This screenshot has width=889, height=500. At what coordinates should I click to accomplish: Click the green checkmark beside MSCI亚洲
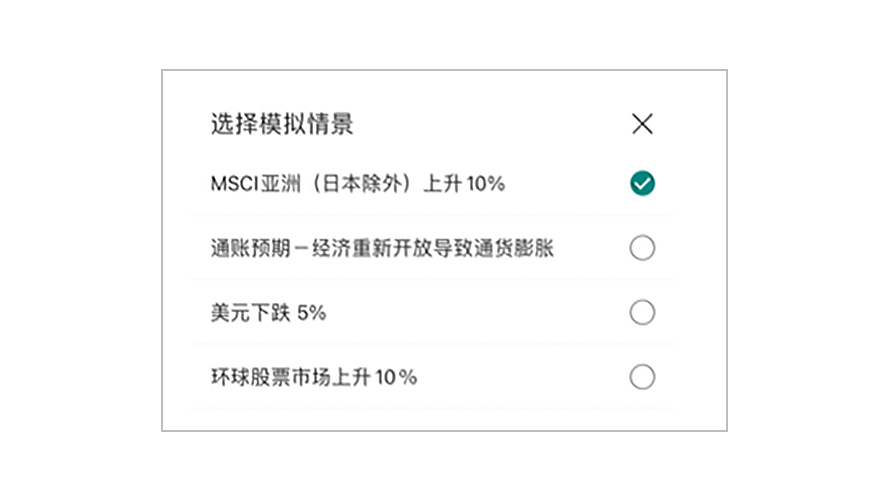point(642,183)
